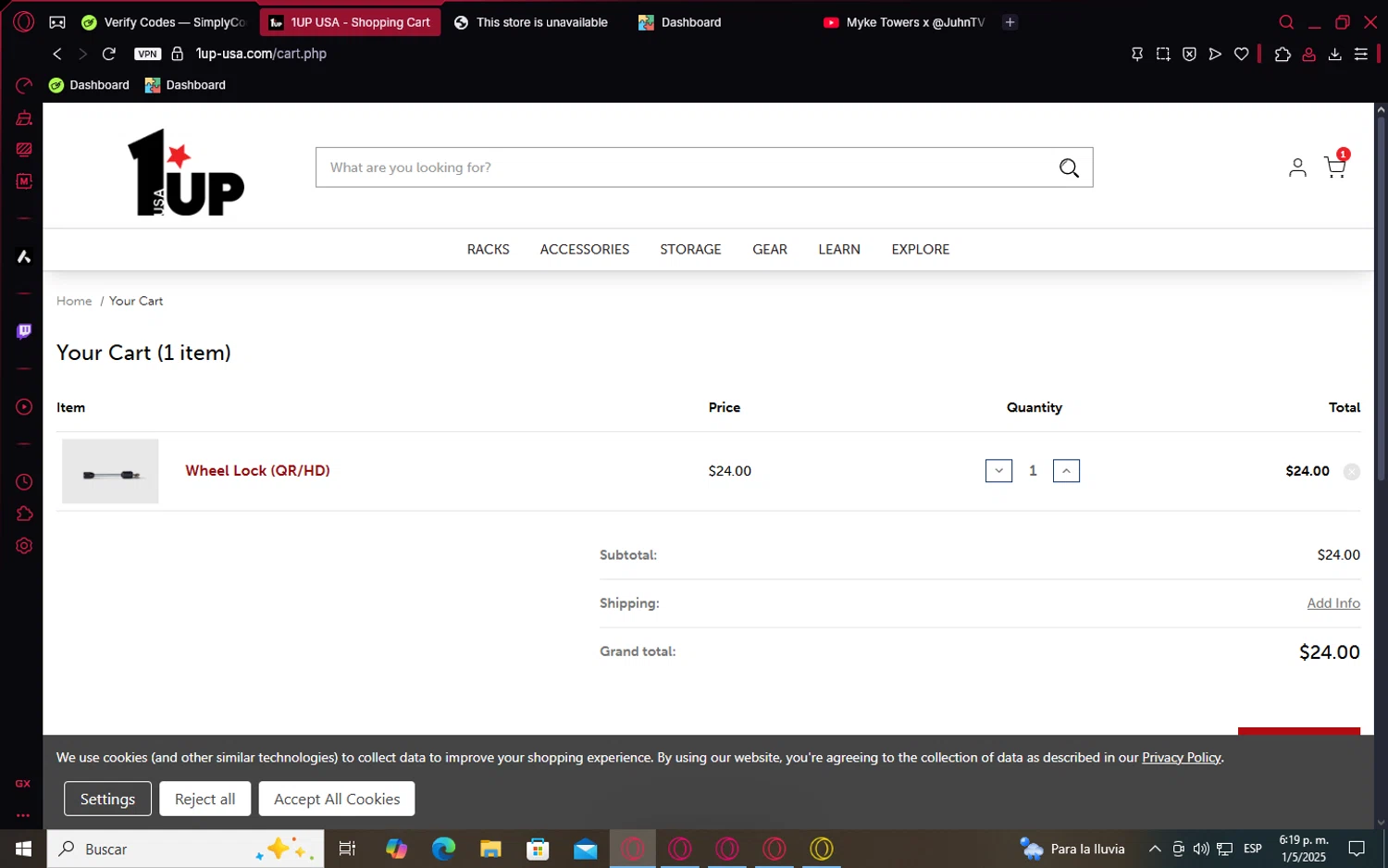Viewport: 1388px width, 868px height.
Task: Click the VPN badge in address bar
Action: point(148,54)
